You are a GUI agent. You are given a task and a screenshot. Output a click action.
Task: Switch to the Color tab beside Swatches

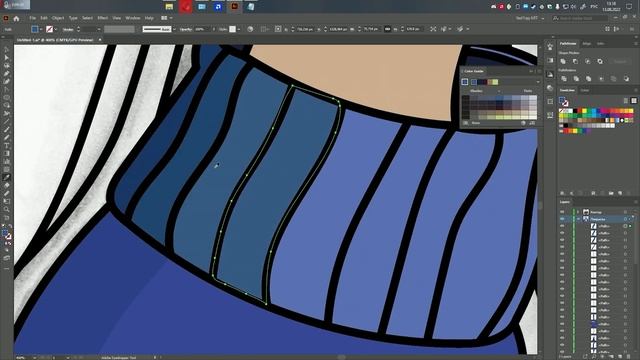coord(585,90)
